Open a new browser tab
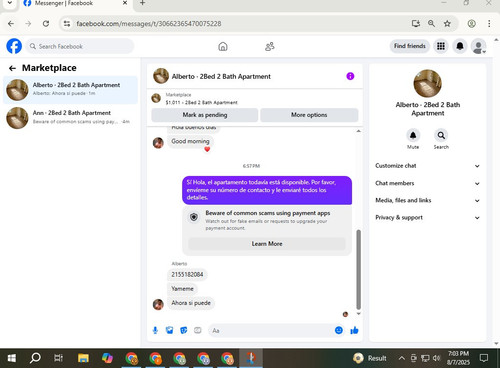Image resolution: width=500 pixels, height=368 pixels. (x=142, y=3)
